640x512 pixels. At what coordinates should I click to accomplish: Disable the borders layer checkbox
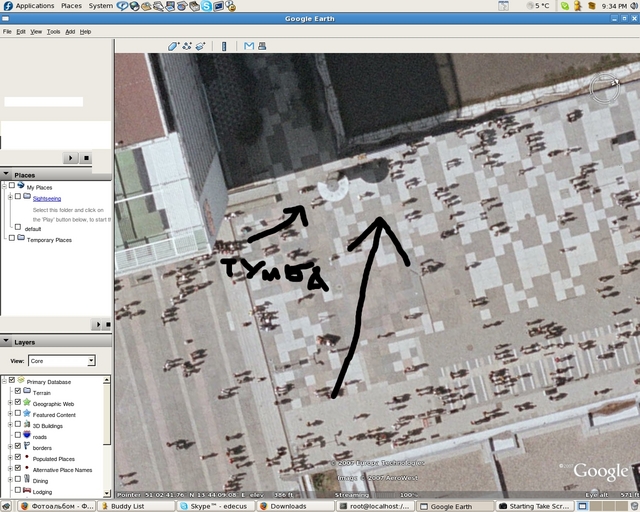click(x=18, y=446)
